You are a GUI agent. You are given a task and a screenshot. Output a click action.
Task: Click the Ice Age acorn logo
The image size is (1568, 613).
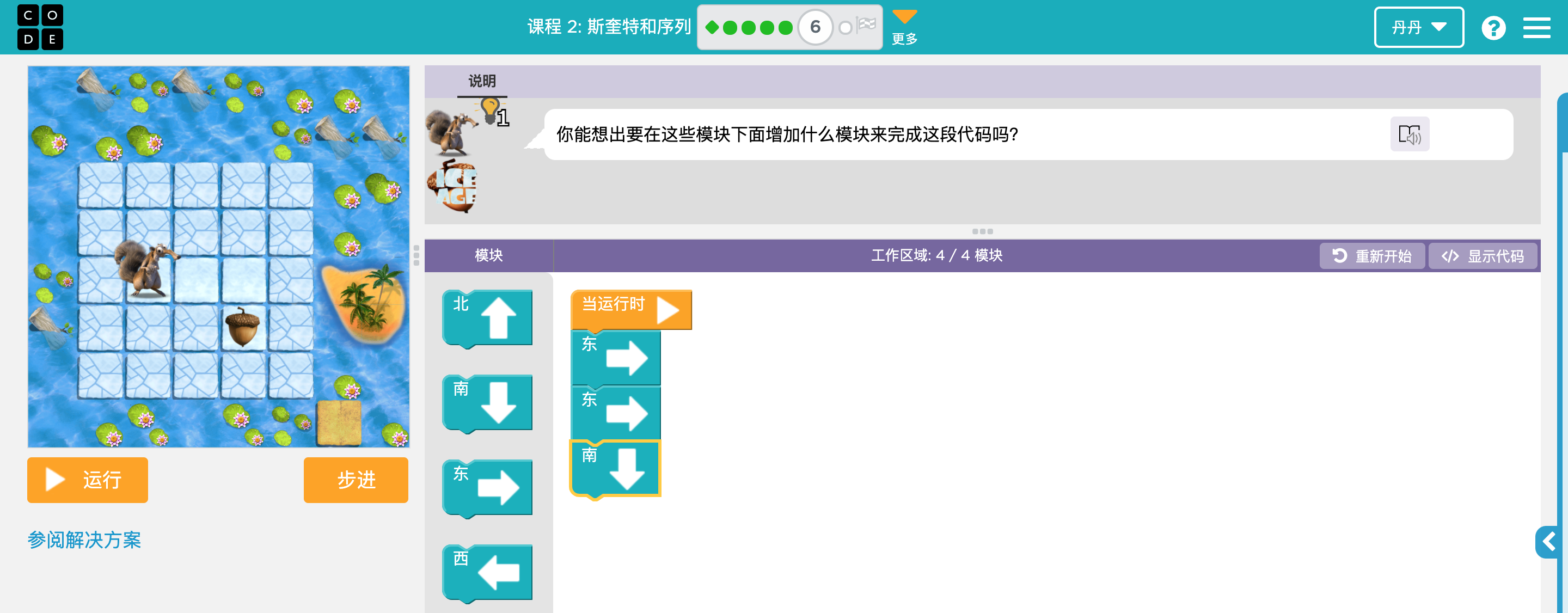pyautogui.click(x=454, y=186)
